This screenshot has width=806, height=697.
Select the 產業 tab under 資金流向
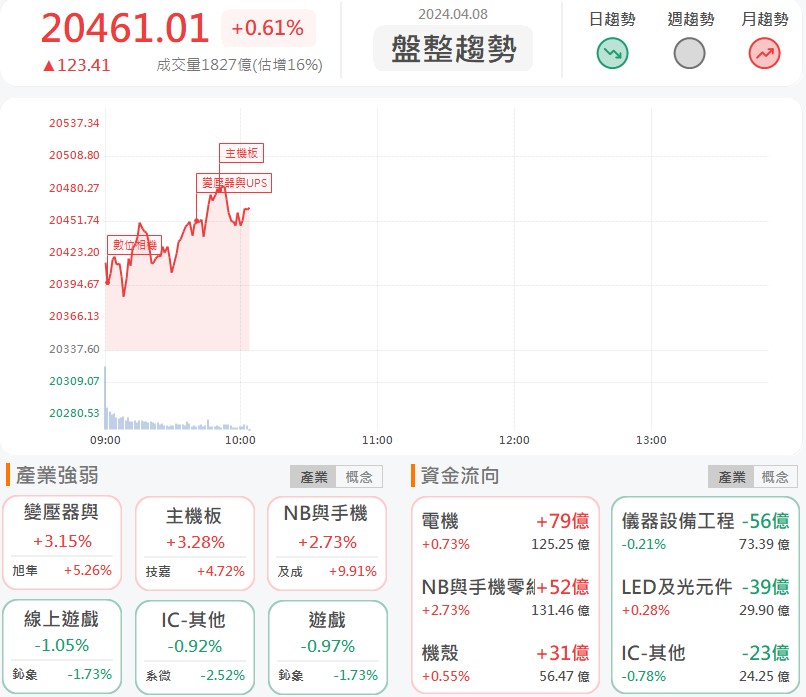731,477
